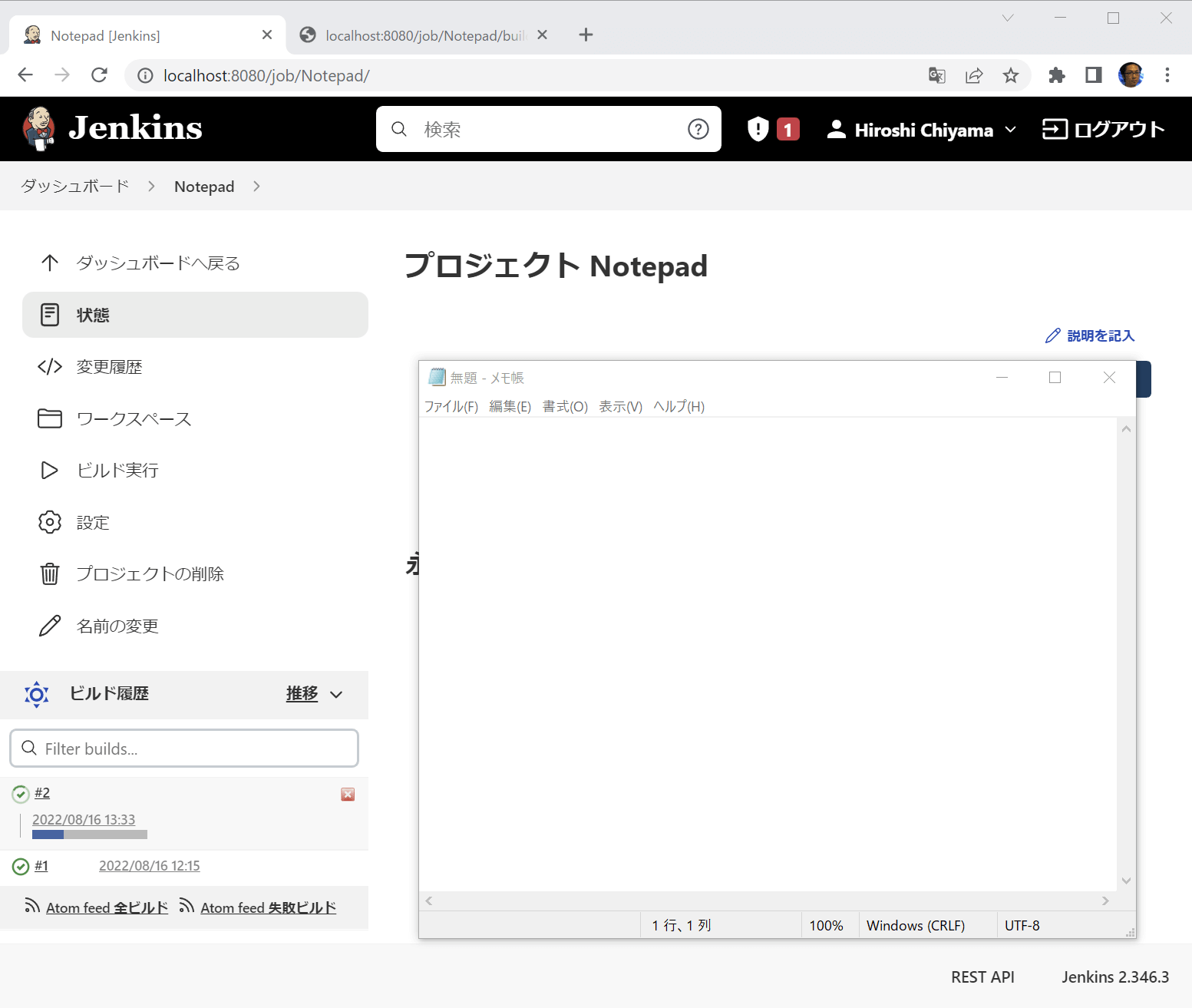Screen dimensions: 1192x1008
Task: Click the ログアウト link
Action: coord(1103,129)
